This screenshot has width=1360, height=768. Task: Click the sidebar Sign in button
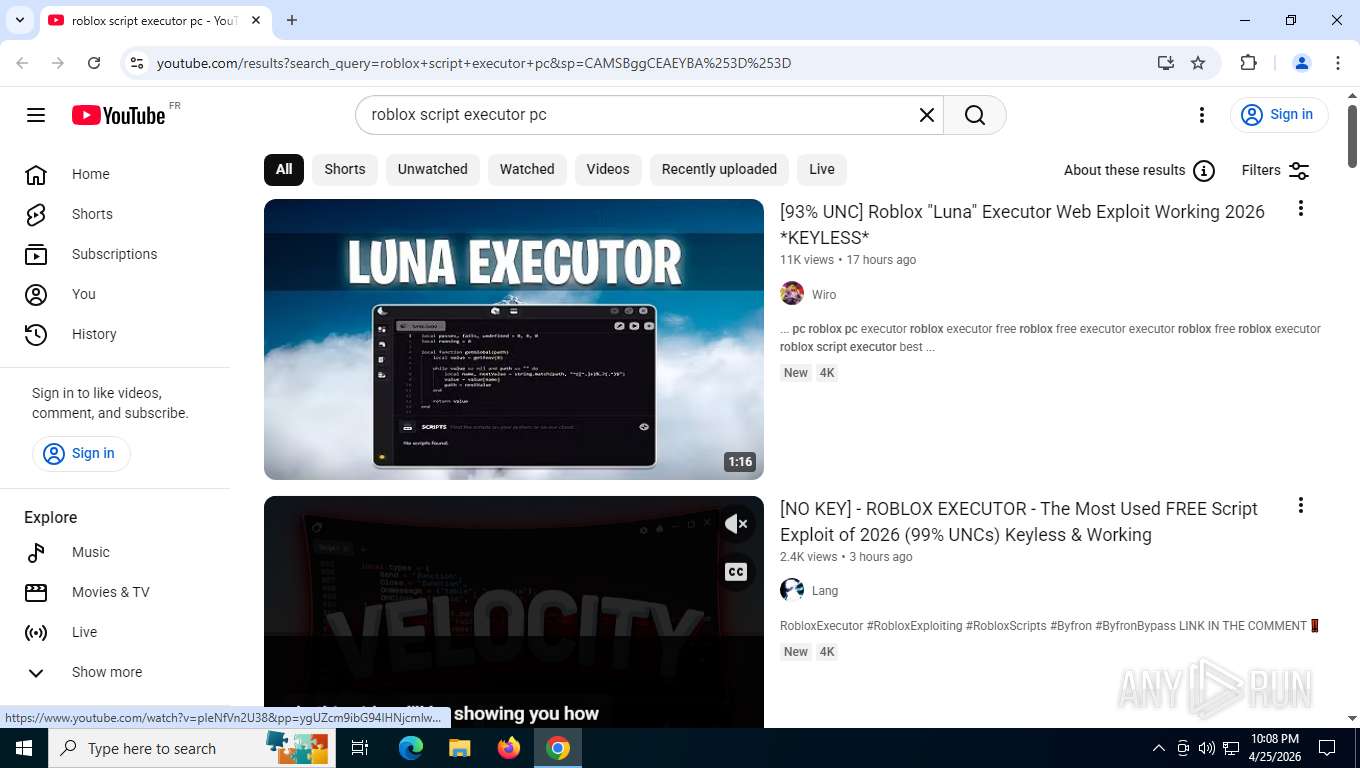coord(81,453)
